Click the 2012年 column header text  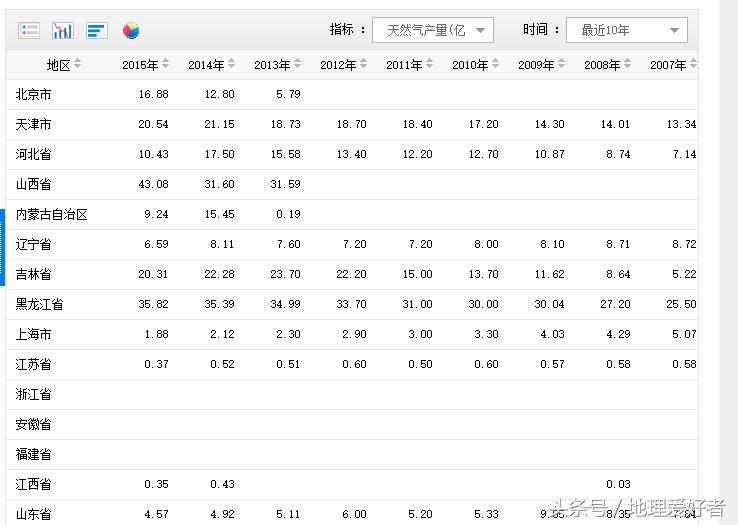pos(338,65)
